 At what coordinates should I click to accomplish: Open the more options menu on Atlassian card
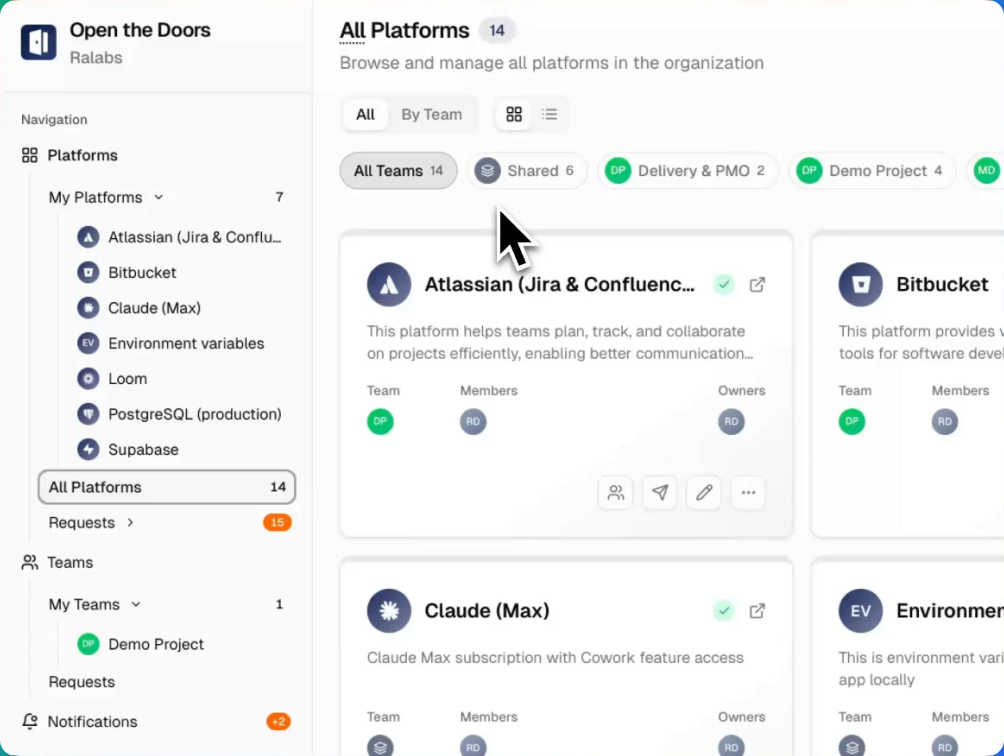click(748, 493)
